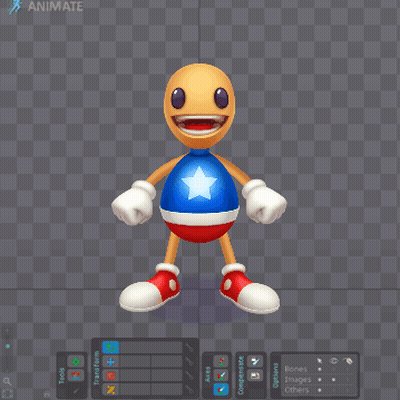
Task: Select the Weights tool
Action: coord(76,376)
